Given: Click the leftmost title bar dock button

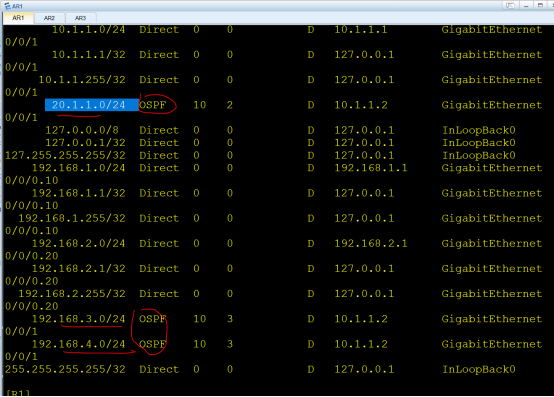Looking at the screenshot, I should (x=510, y=5).
